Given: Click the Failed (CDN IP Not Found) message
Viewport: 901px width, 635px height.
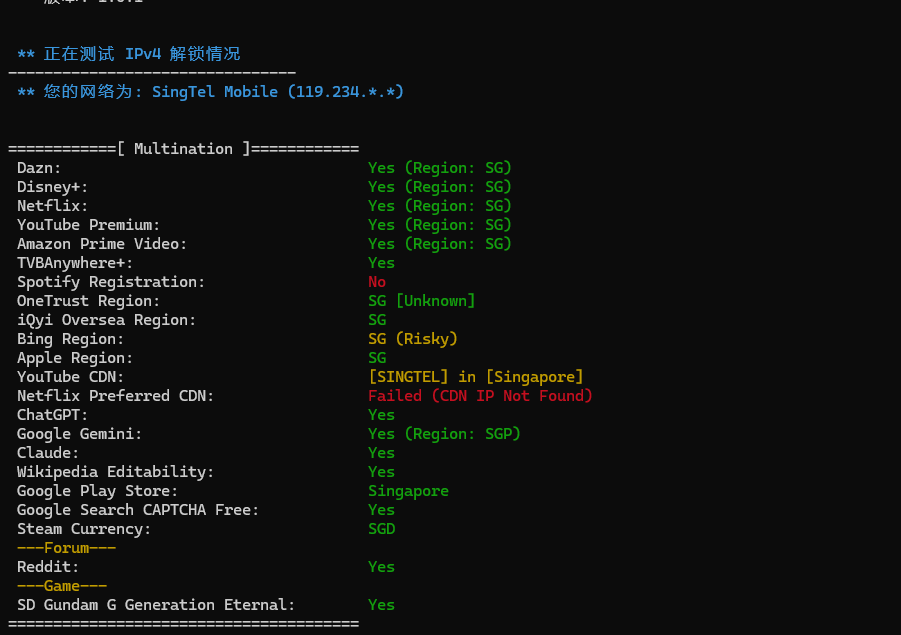Looking at the screenshot, I should pyautogui.click(x=480, y=396).
